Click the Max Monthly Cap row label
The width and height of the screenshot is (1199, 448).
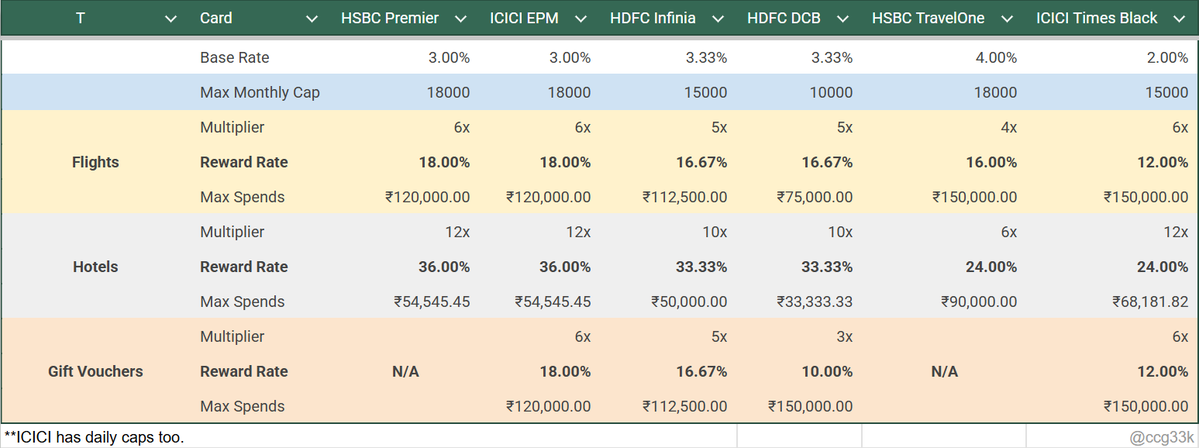point(260,93)
